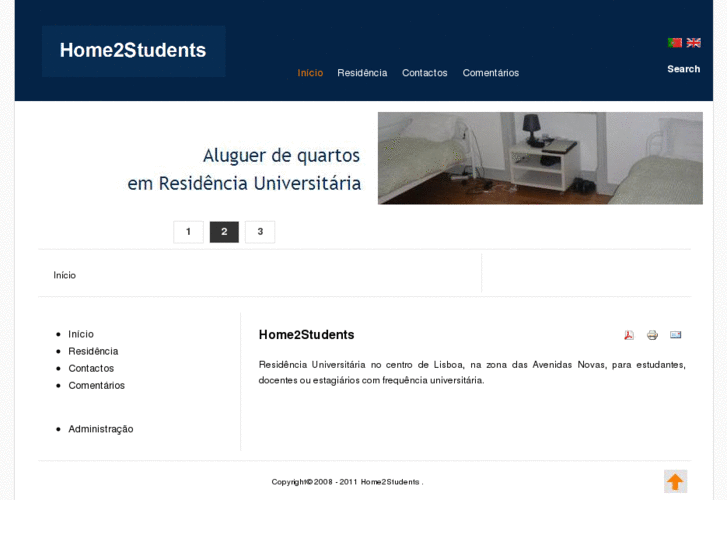Click the Home2Students article heading

(x=306, y=335)
